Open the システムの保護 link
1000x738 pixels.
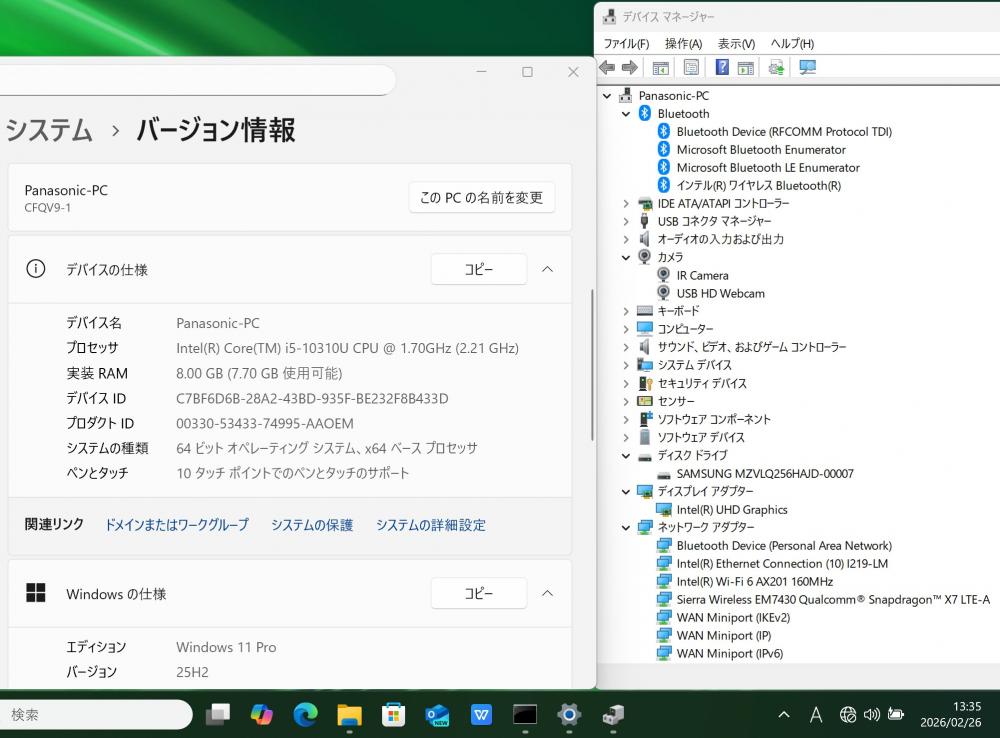point(312,525)
